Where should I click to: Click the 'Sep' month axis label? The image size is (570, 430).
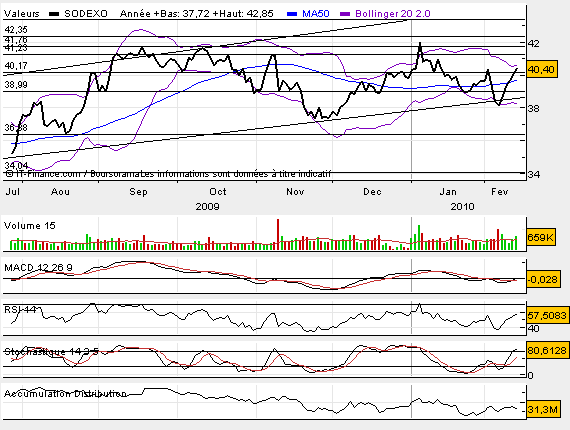[x=139, y=192]
